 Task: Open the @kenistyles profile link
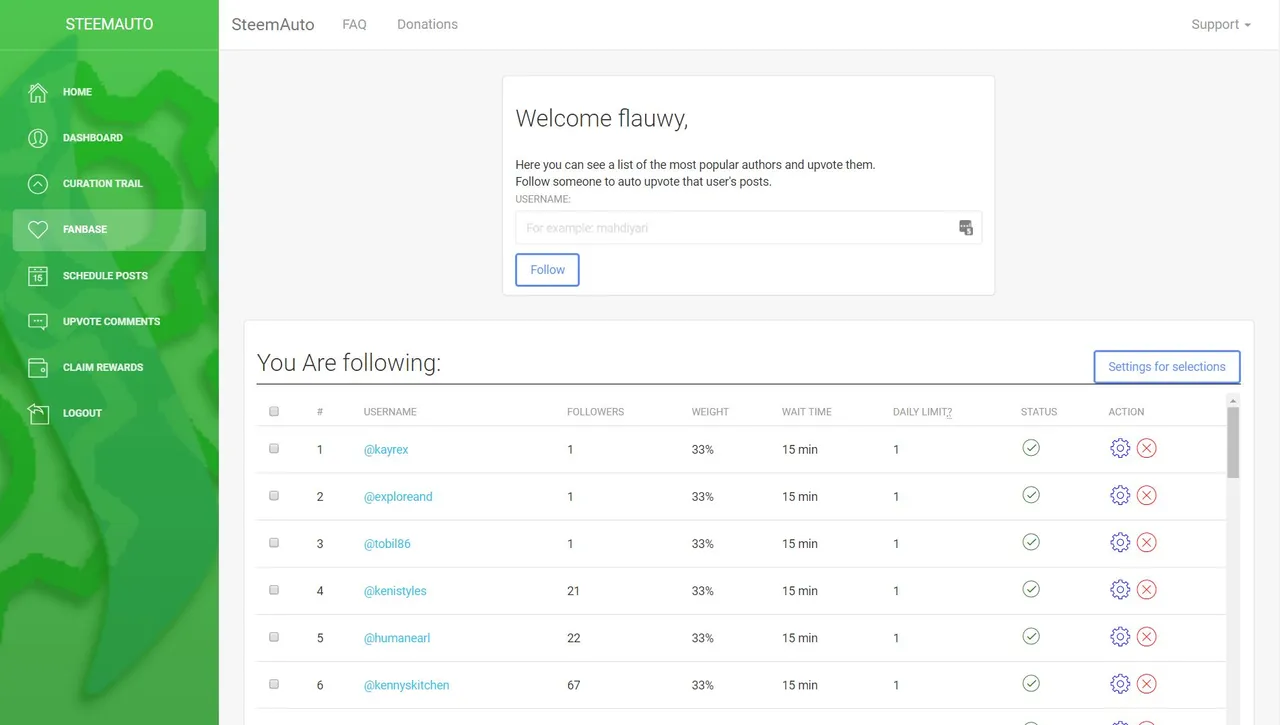click(x=395, y=591)
